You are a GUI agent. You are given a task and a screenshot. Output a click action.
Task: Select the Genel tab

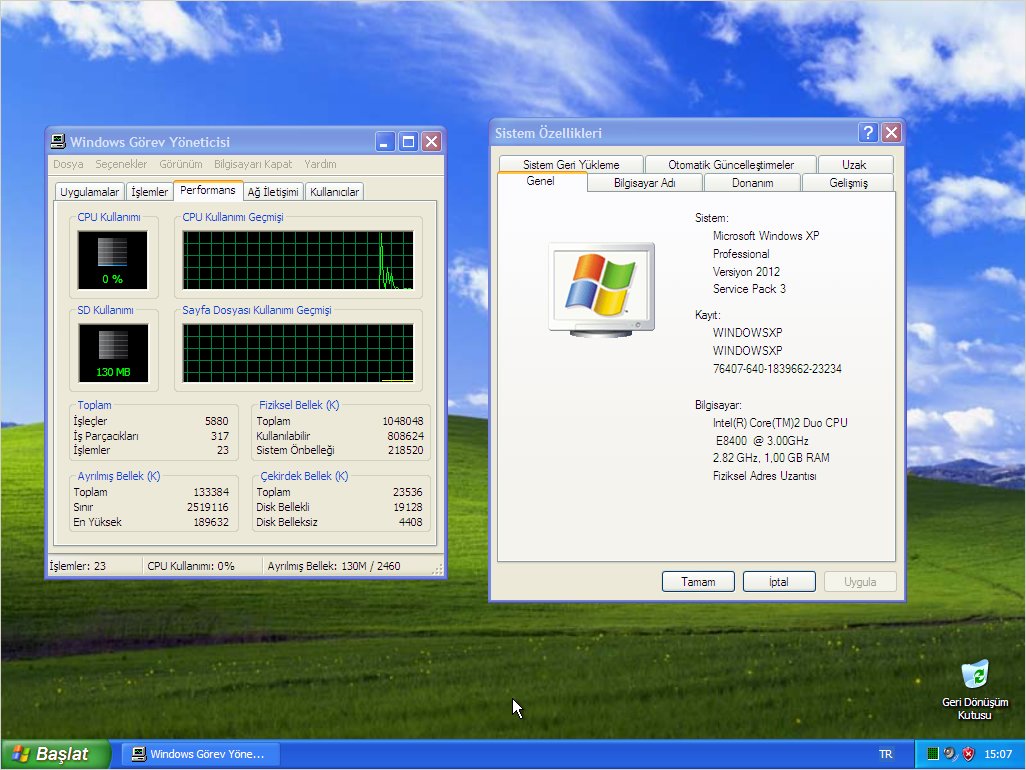tap(540, 181)
